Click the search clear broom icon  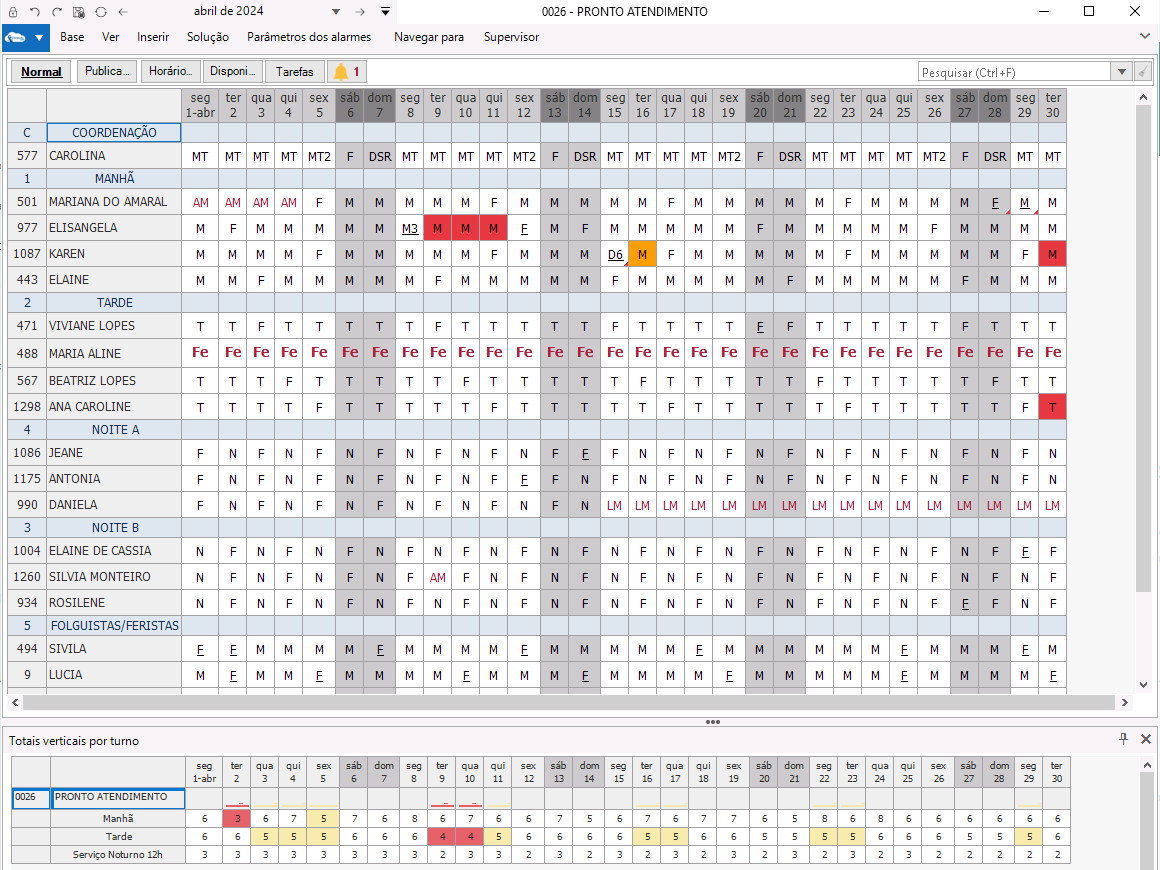(x=1142, y=72)
